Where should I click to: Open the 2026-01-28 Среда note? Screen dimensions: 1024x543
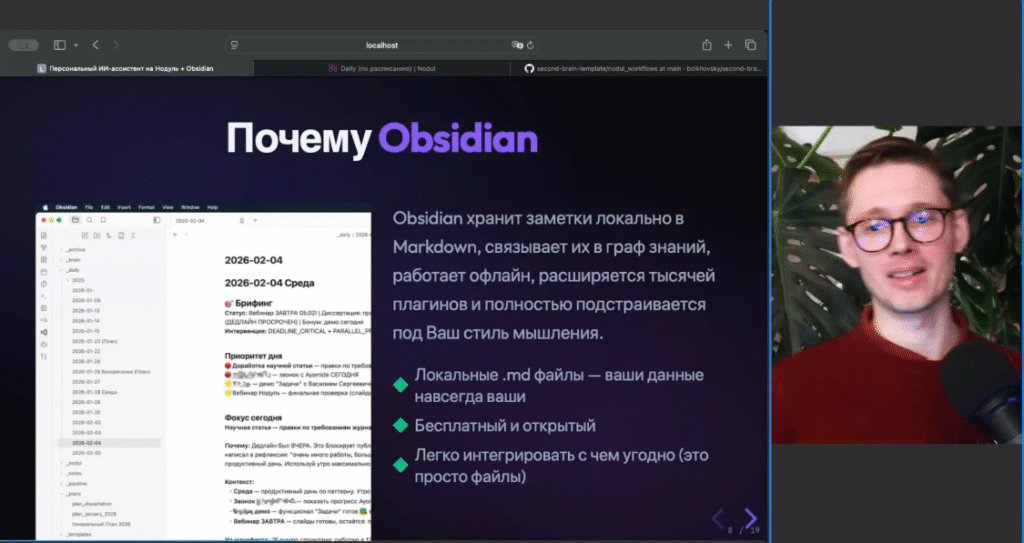click(x=94, y=392)
